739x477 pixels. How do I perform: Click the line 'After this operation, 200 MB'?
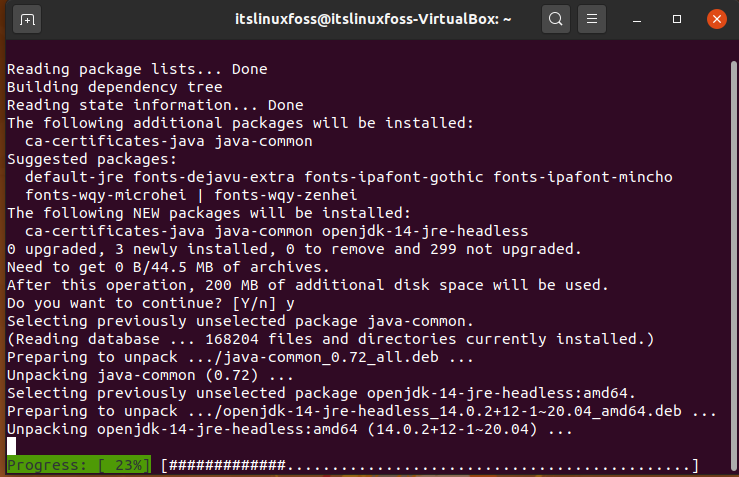tap(308, 285)
